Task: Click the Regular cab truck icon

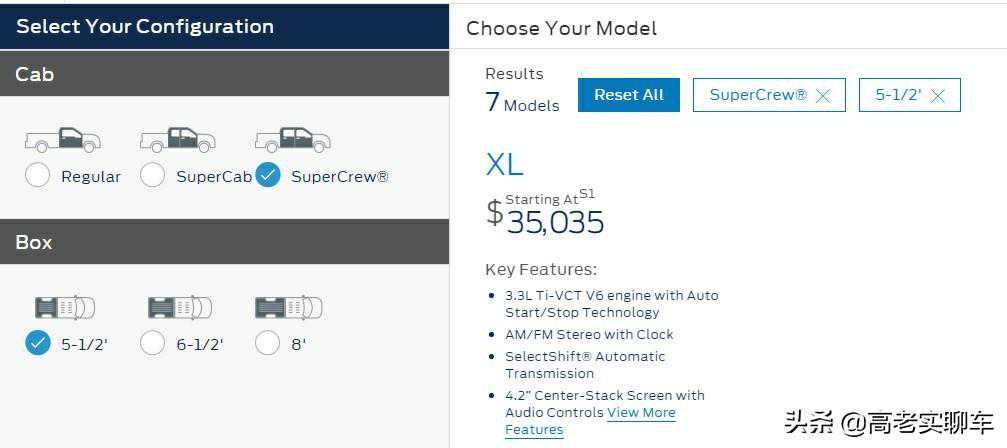Action: [62, 140]
